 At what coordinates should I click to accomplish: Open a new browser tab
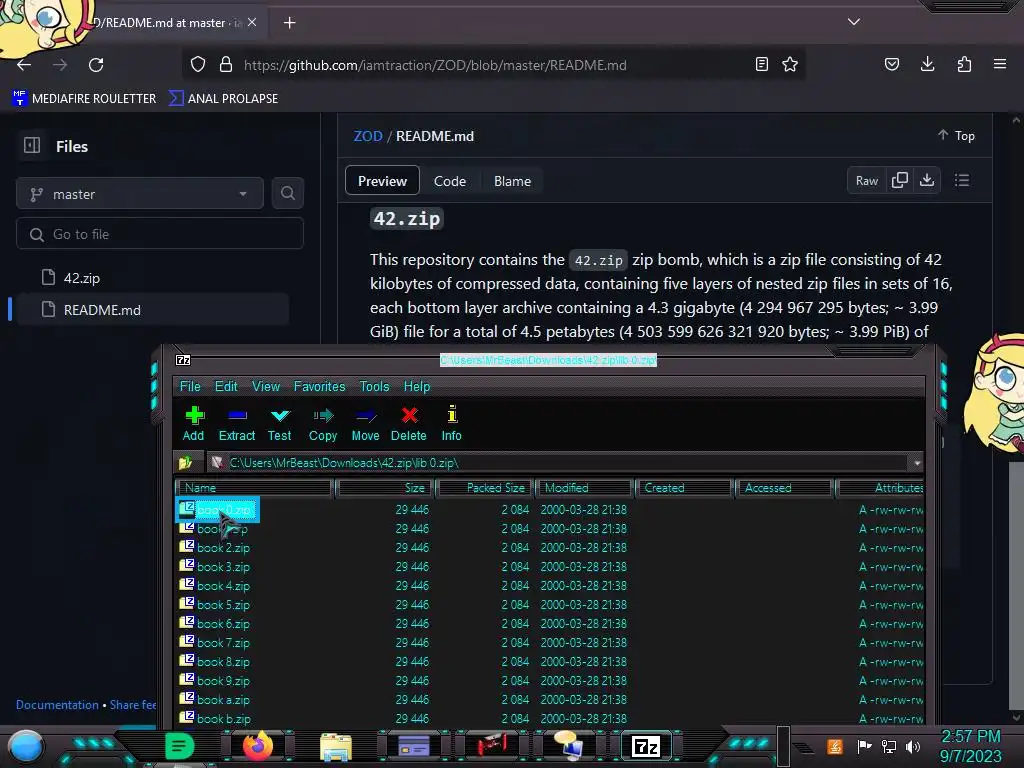[x=289, y=23]
